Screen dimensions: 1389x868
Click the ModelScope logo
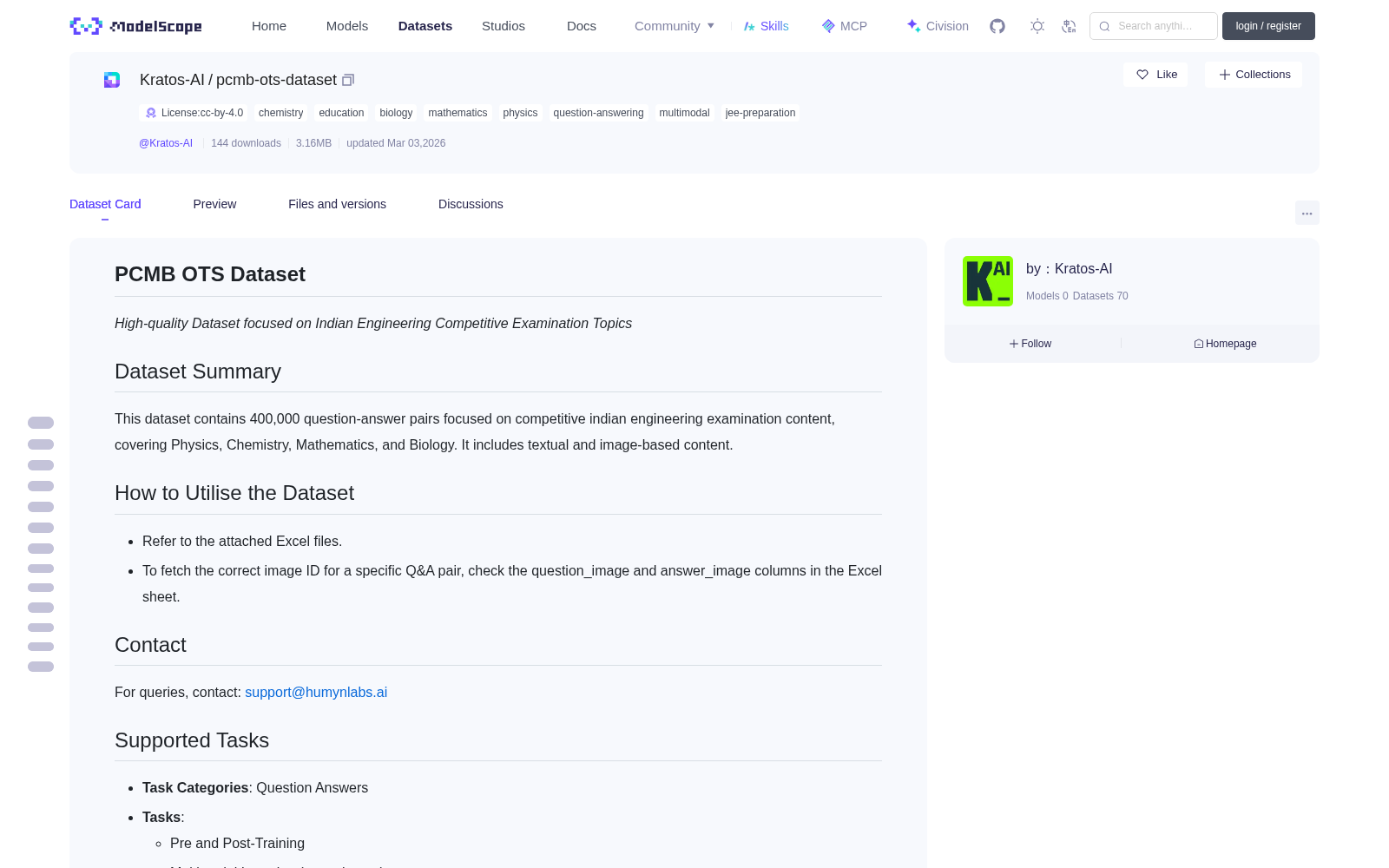tap(136, 26)
